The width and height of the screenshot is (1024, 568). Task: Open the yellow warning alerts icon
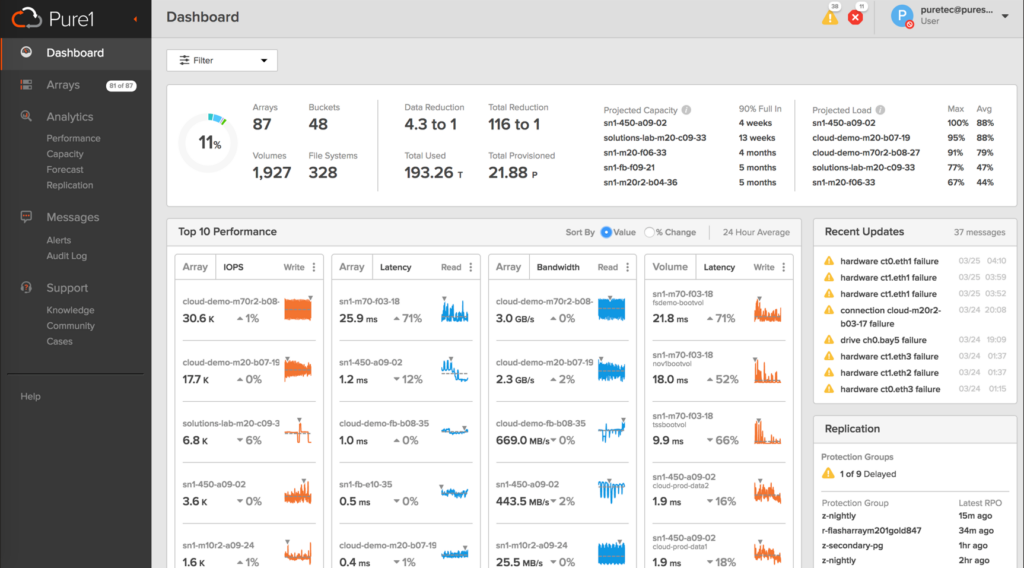830,17
